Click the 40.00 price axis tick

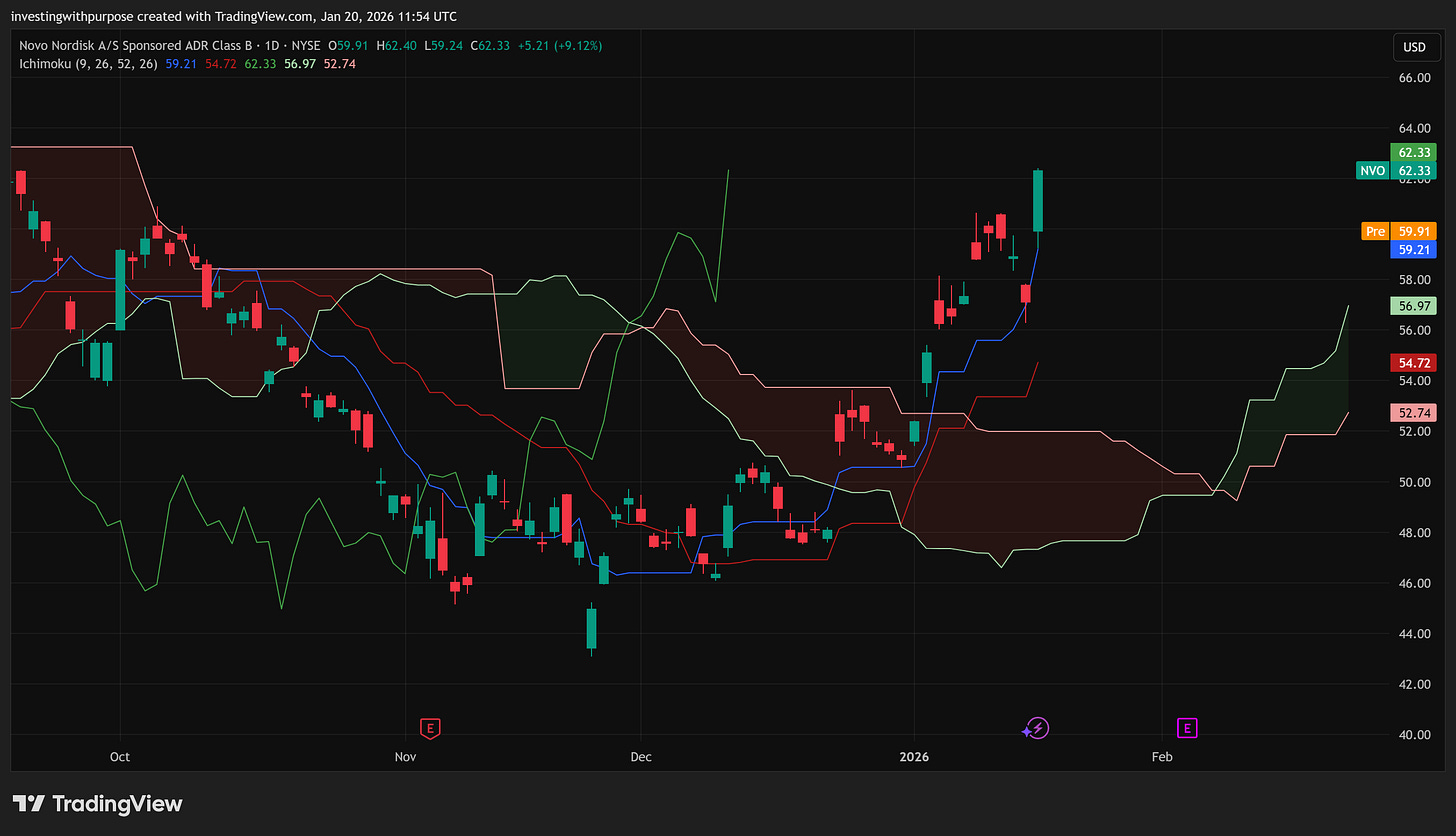tap(1414, 735)
